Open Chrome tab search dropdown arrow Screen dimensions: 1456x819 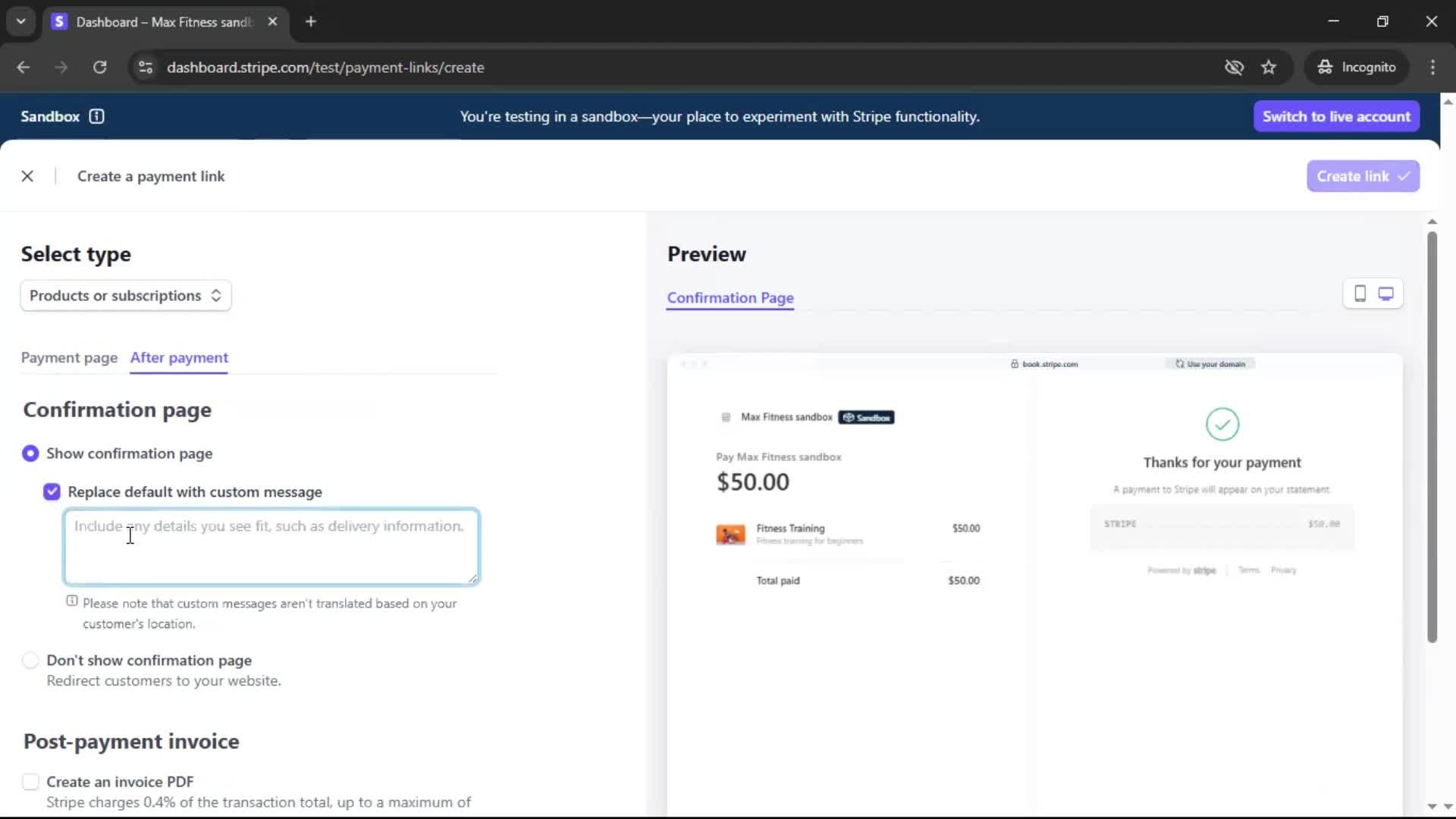[21, 21]
